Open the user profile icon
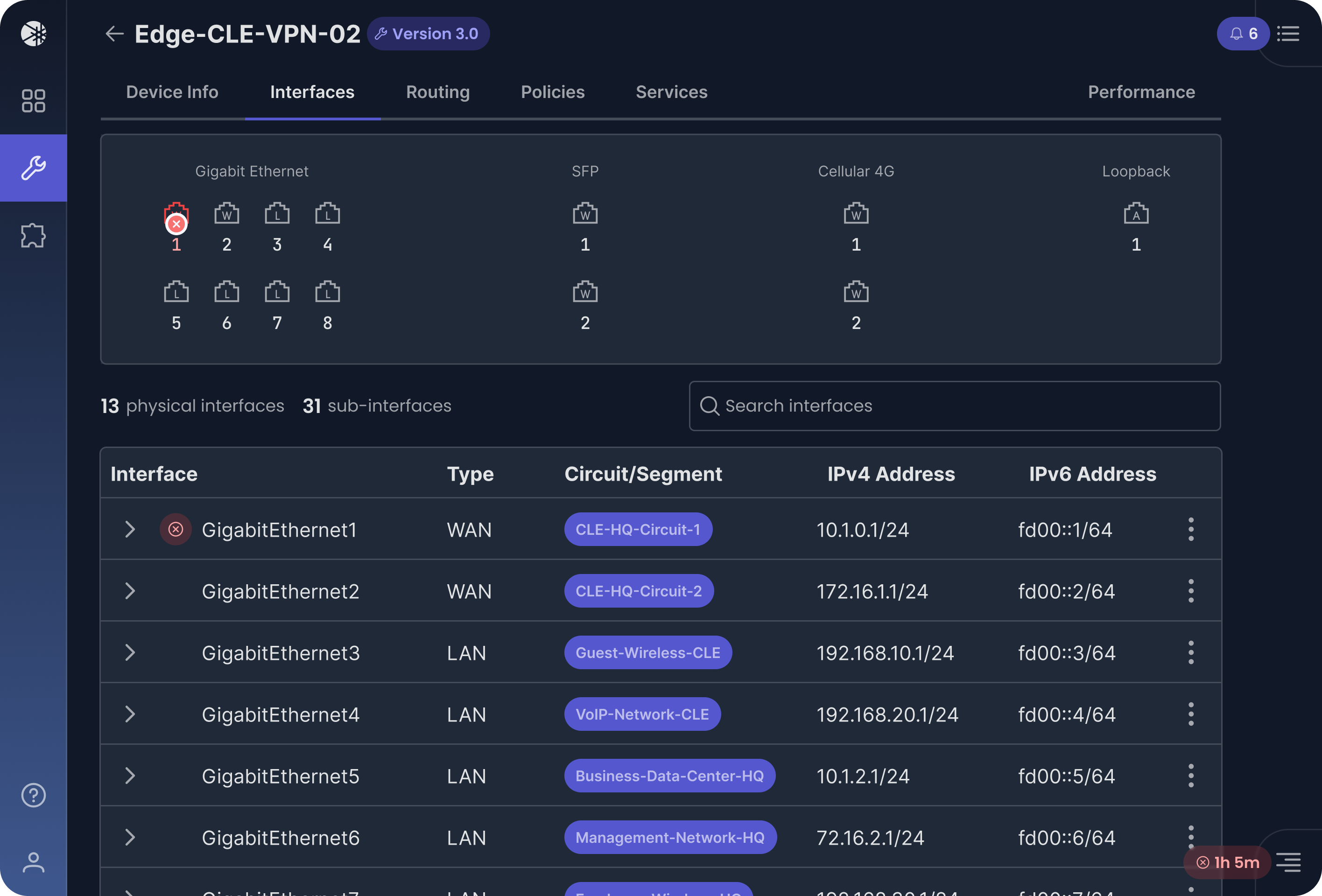 (x=34, y=862)
